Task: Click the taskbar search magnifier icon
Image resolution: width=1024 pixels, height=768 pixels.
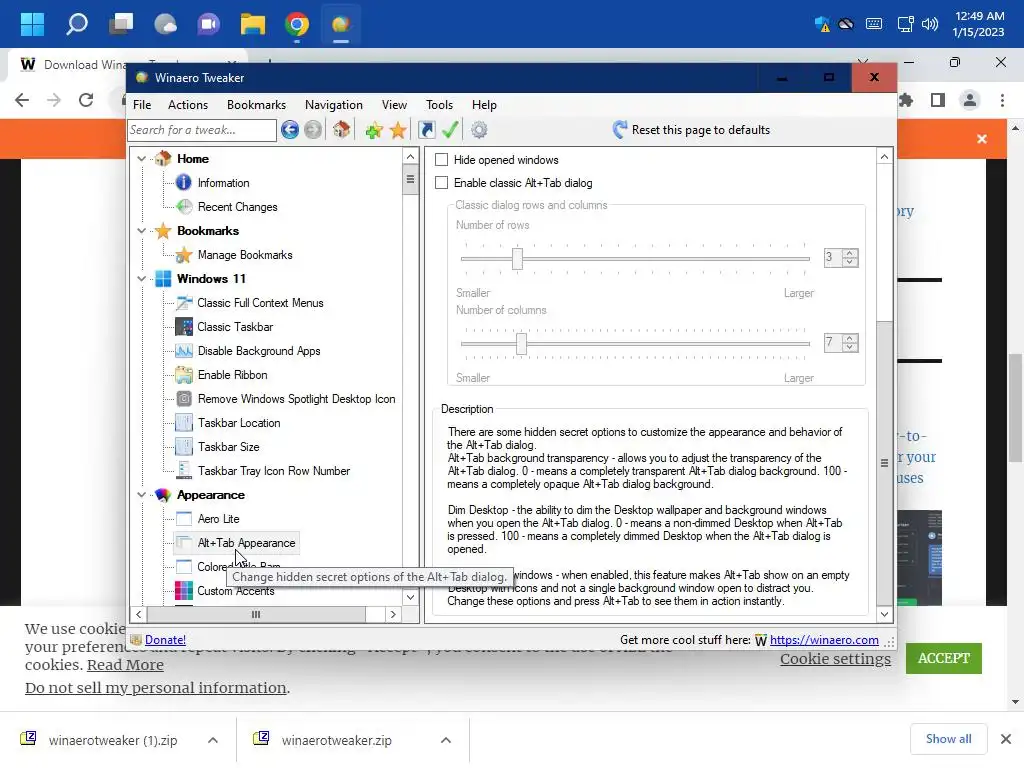Action: point(77,24)
